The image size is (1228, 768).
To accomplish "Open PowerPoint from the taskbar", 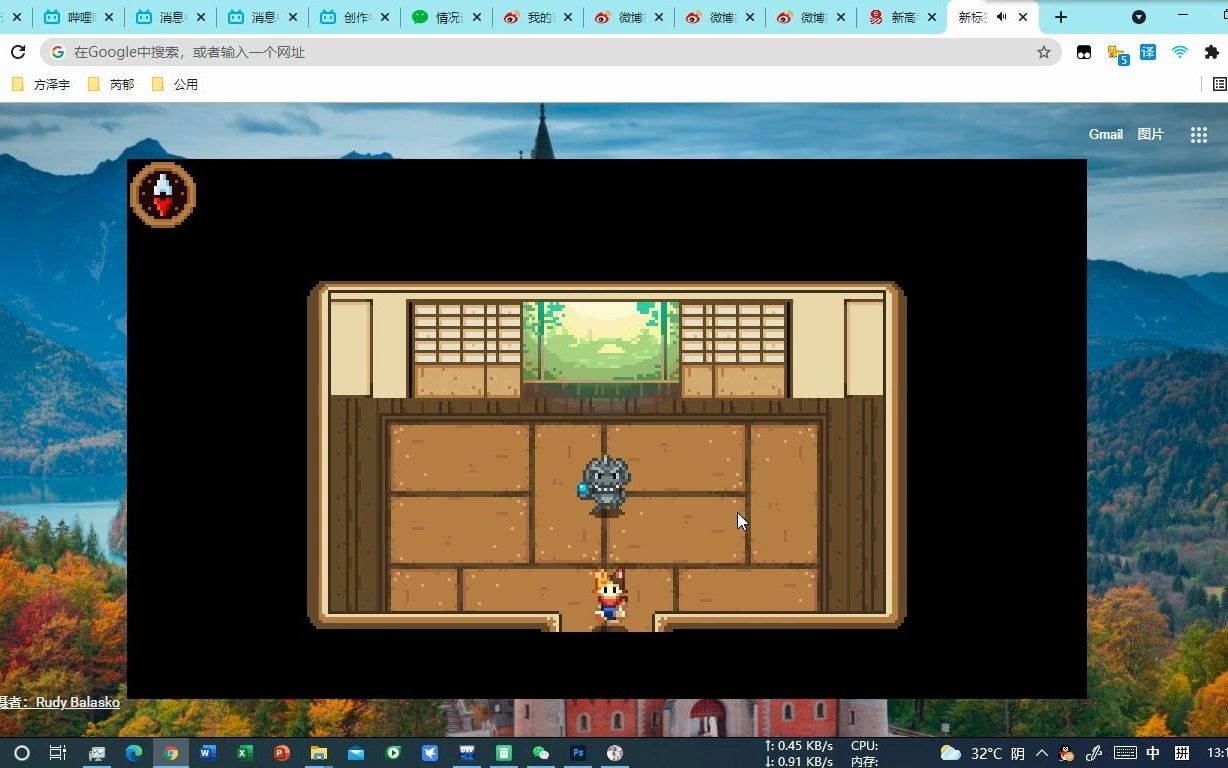I will [282, 753].
